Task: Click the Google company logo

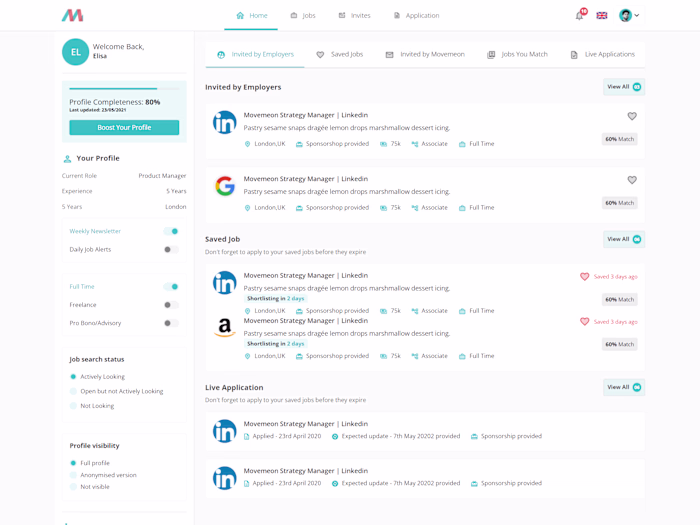Action: 225,186
